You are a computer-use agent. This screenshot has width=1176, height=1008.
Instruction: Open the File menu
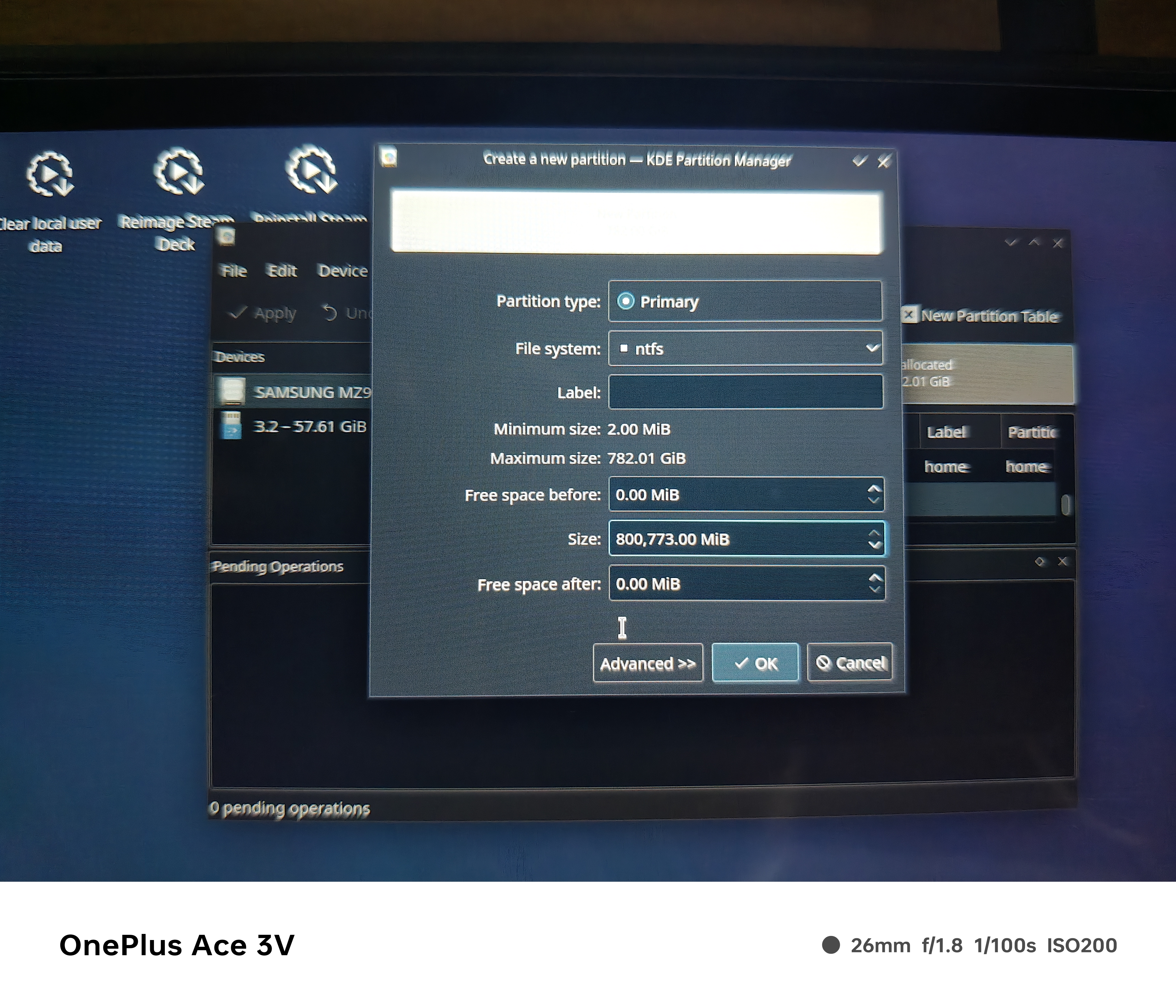tap(233, 271)
